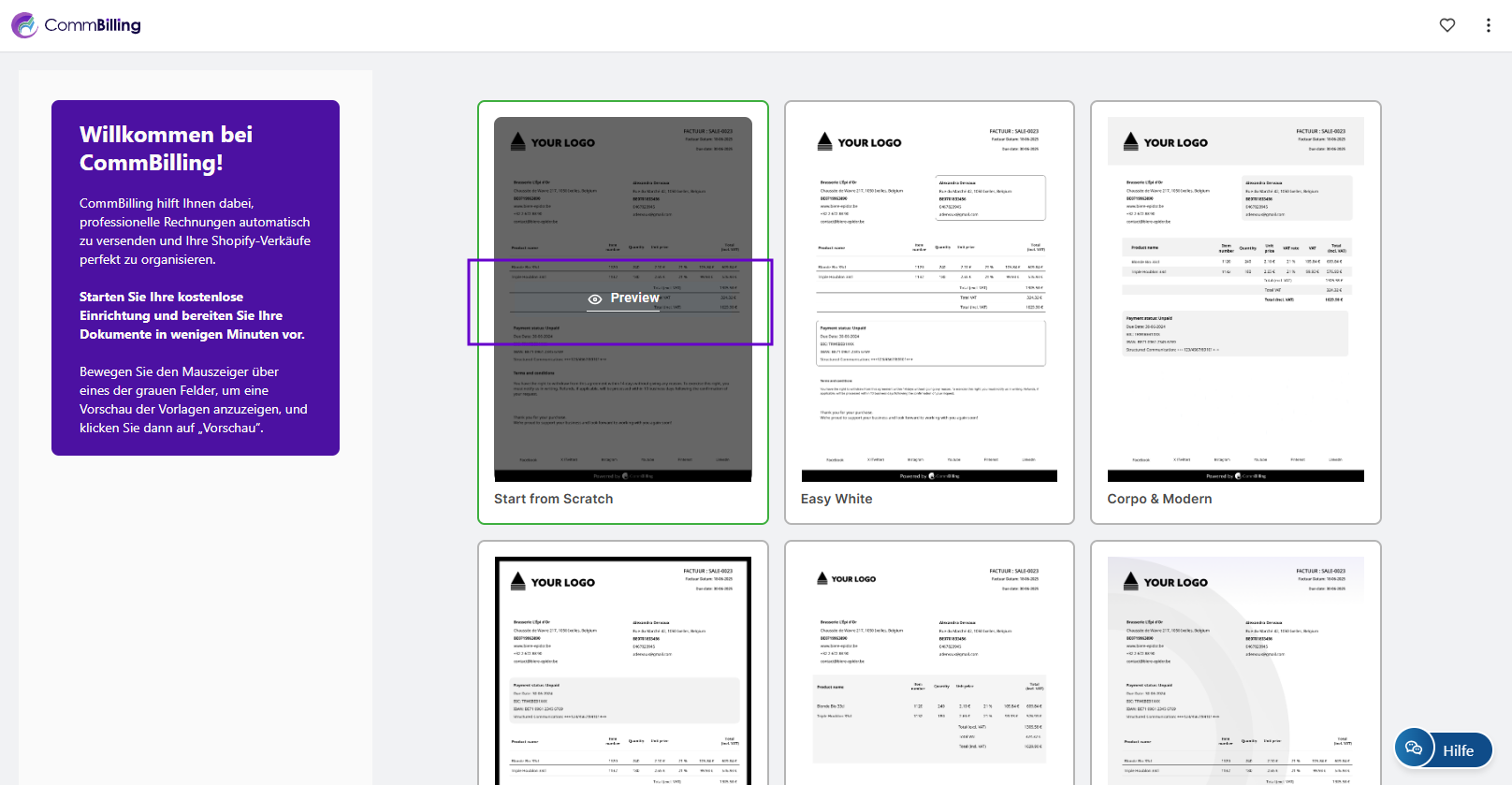Click the black footer bar of Easy White template
The height and width of the screenshot is (785, 1512).
pos(929,476)
